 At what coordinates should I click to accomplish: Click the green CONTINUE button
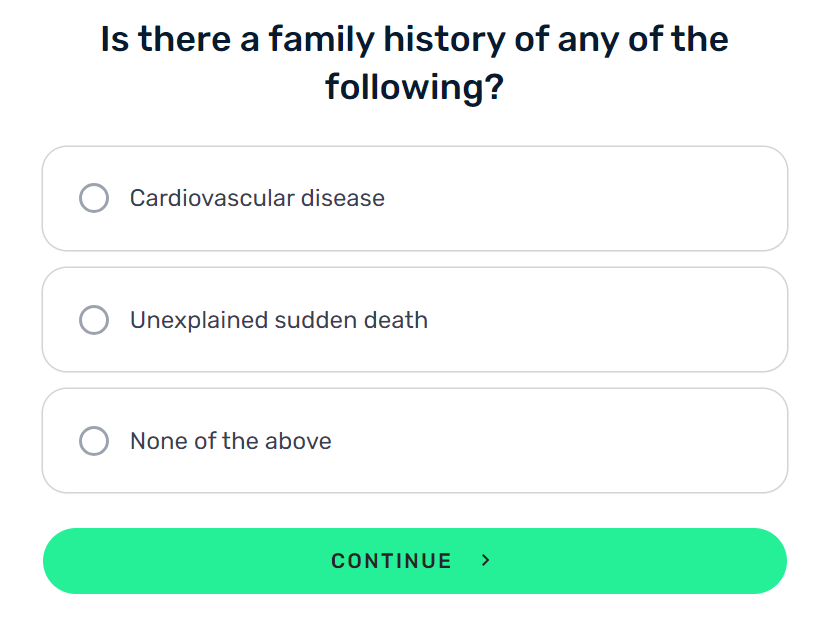[415, 561]
